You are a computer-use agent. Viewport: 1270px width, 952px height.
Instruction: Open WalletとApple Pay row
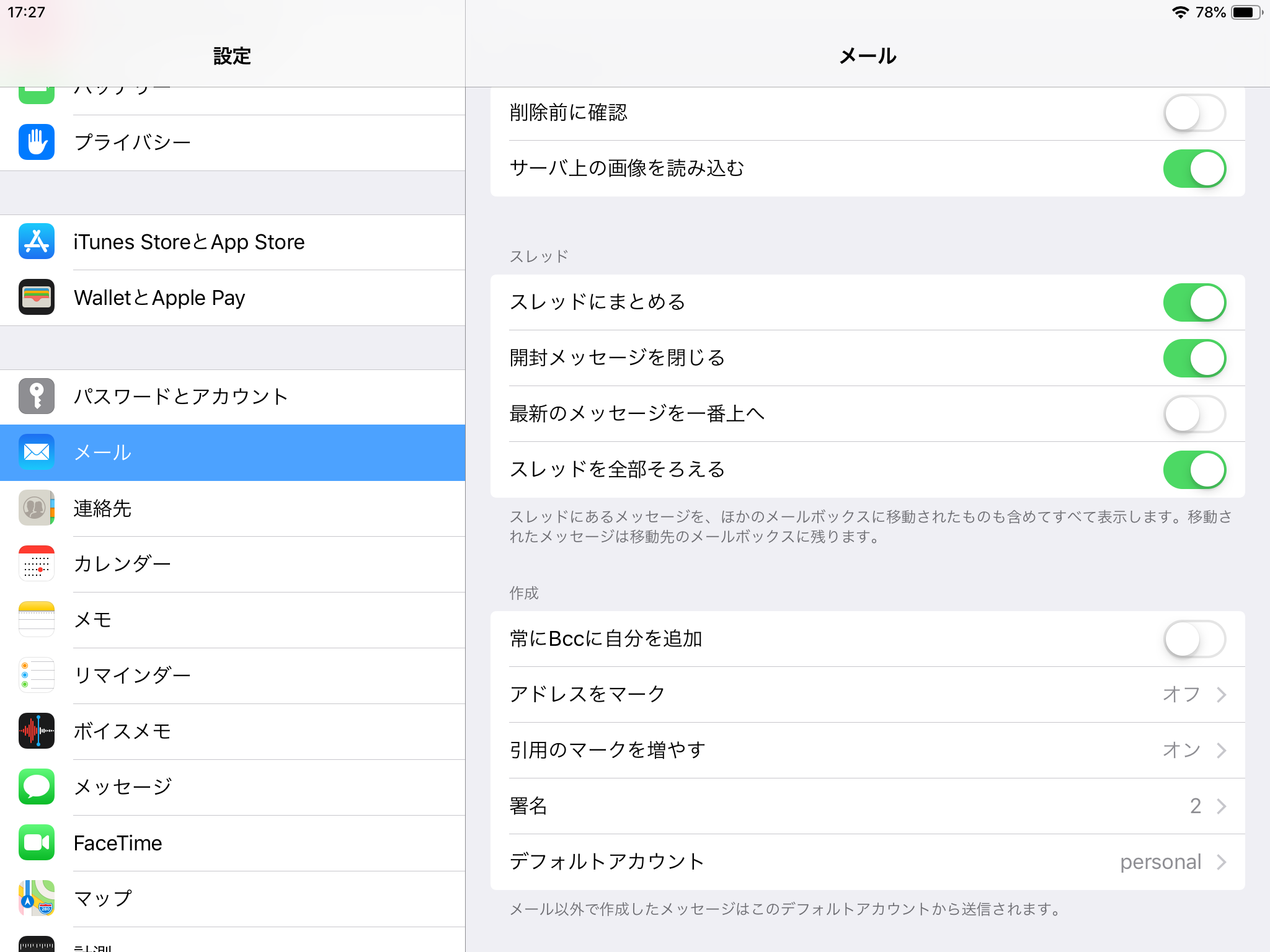(x=233, y=298)
